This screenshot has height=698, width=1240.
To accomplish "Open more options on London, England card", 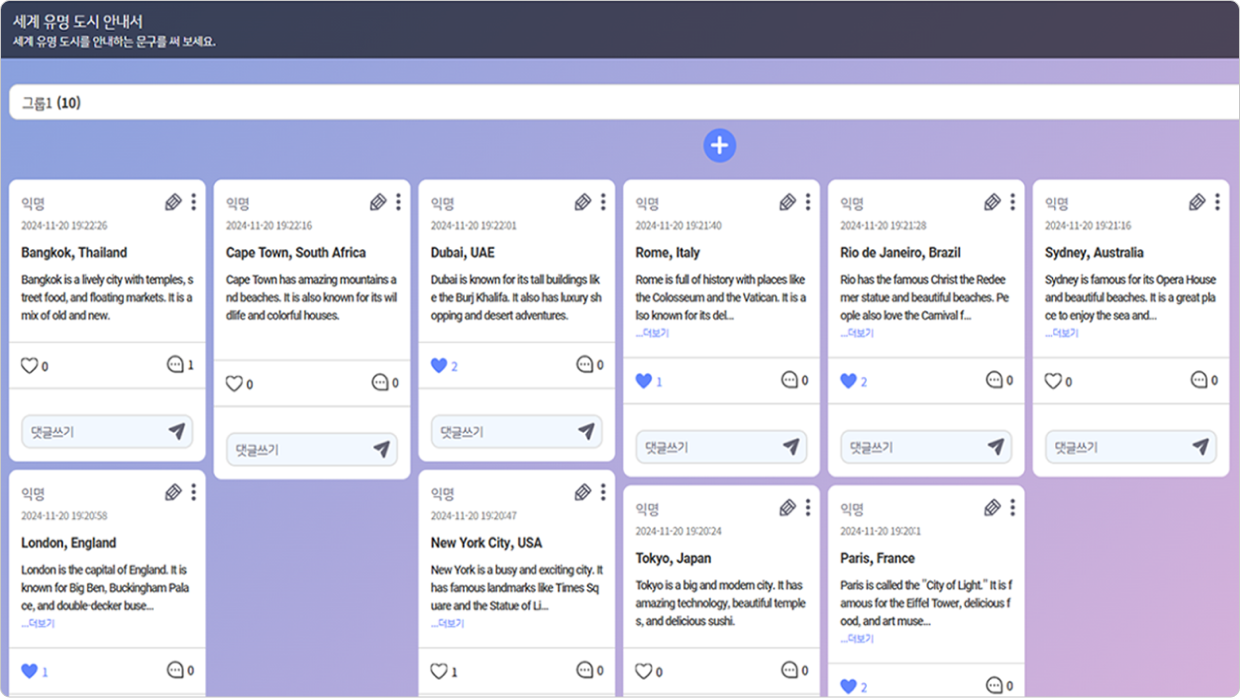I will click(193, 493).
